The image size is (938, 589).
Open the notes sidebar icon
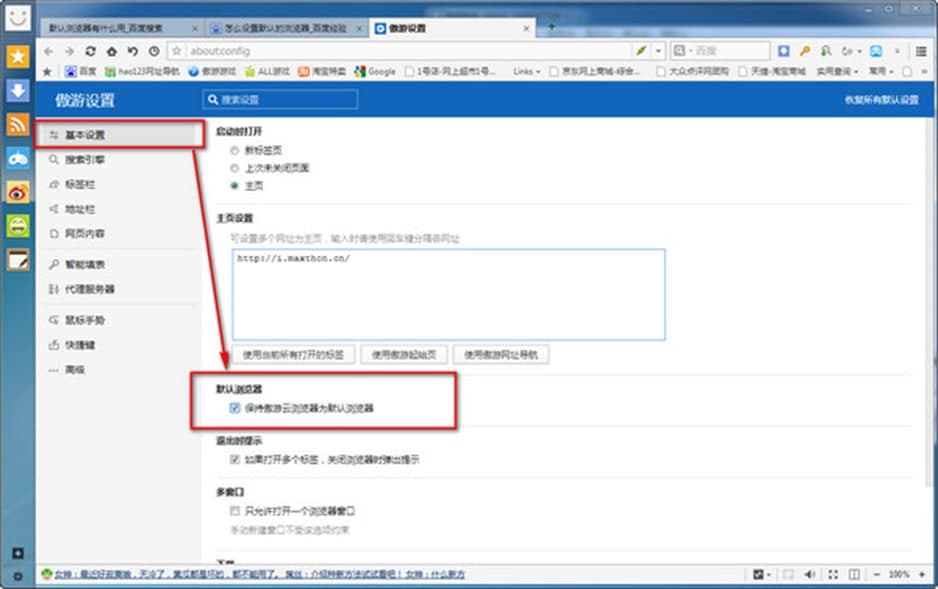18,260
